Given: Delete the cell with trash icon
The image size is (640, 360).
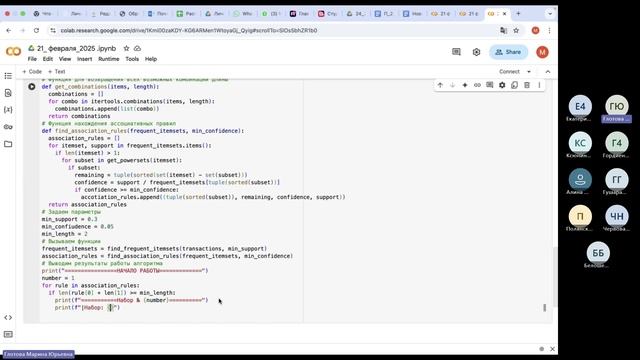Looking at the screenshot, I should (527, 85).
